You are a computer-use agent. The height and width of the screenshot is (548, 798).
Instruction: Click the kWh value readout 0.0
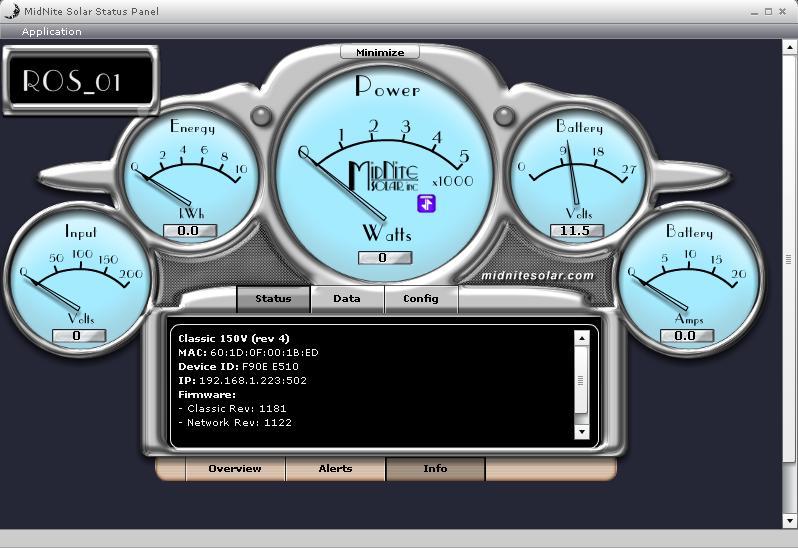click(x=190, y=231)
